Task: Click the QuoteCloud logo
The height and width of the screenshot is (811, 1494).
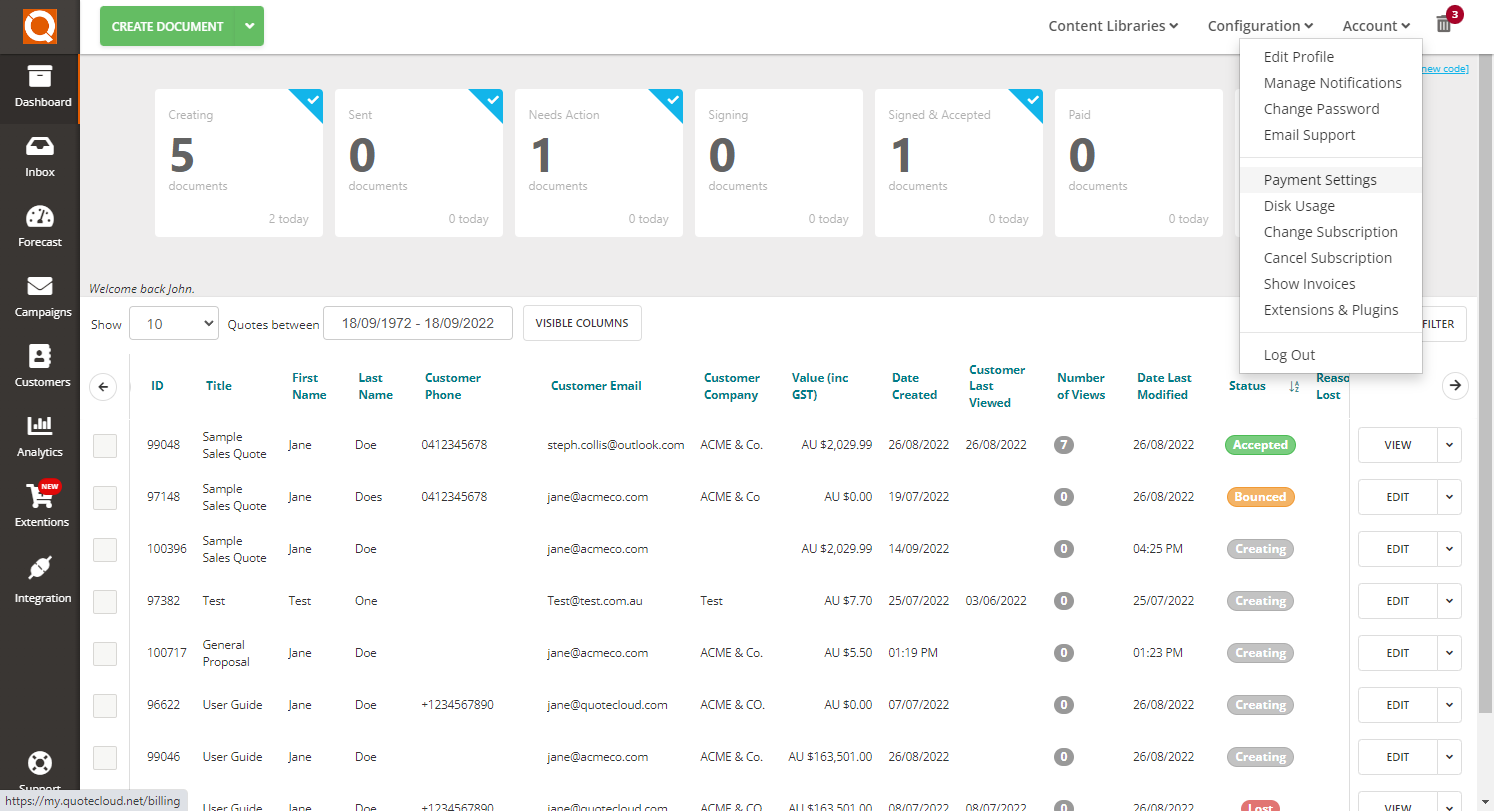Action: click(40, 25)
